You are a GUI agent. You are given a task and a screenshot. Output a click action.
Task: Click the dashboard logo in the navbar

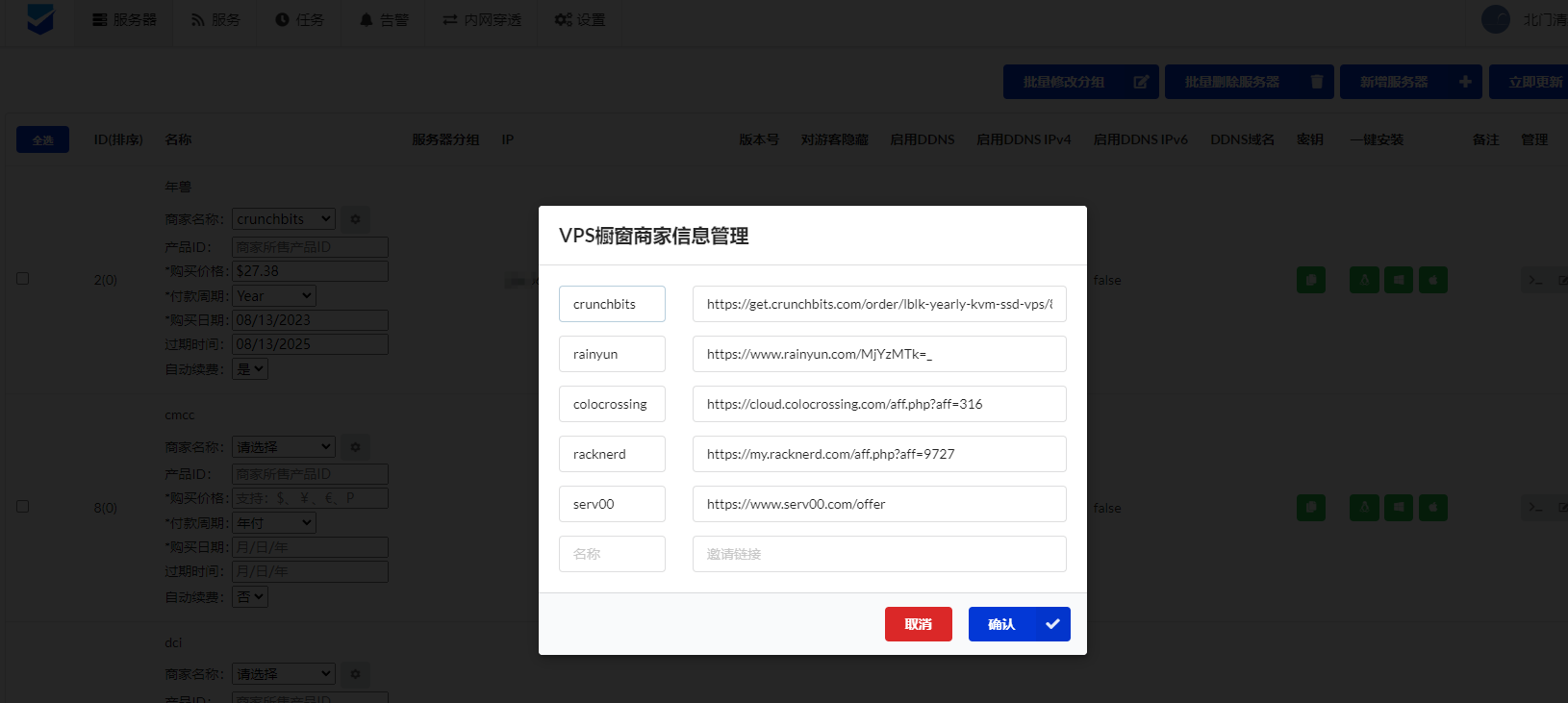(40, 19)
